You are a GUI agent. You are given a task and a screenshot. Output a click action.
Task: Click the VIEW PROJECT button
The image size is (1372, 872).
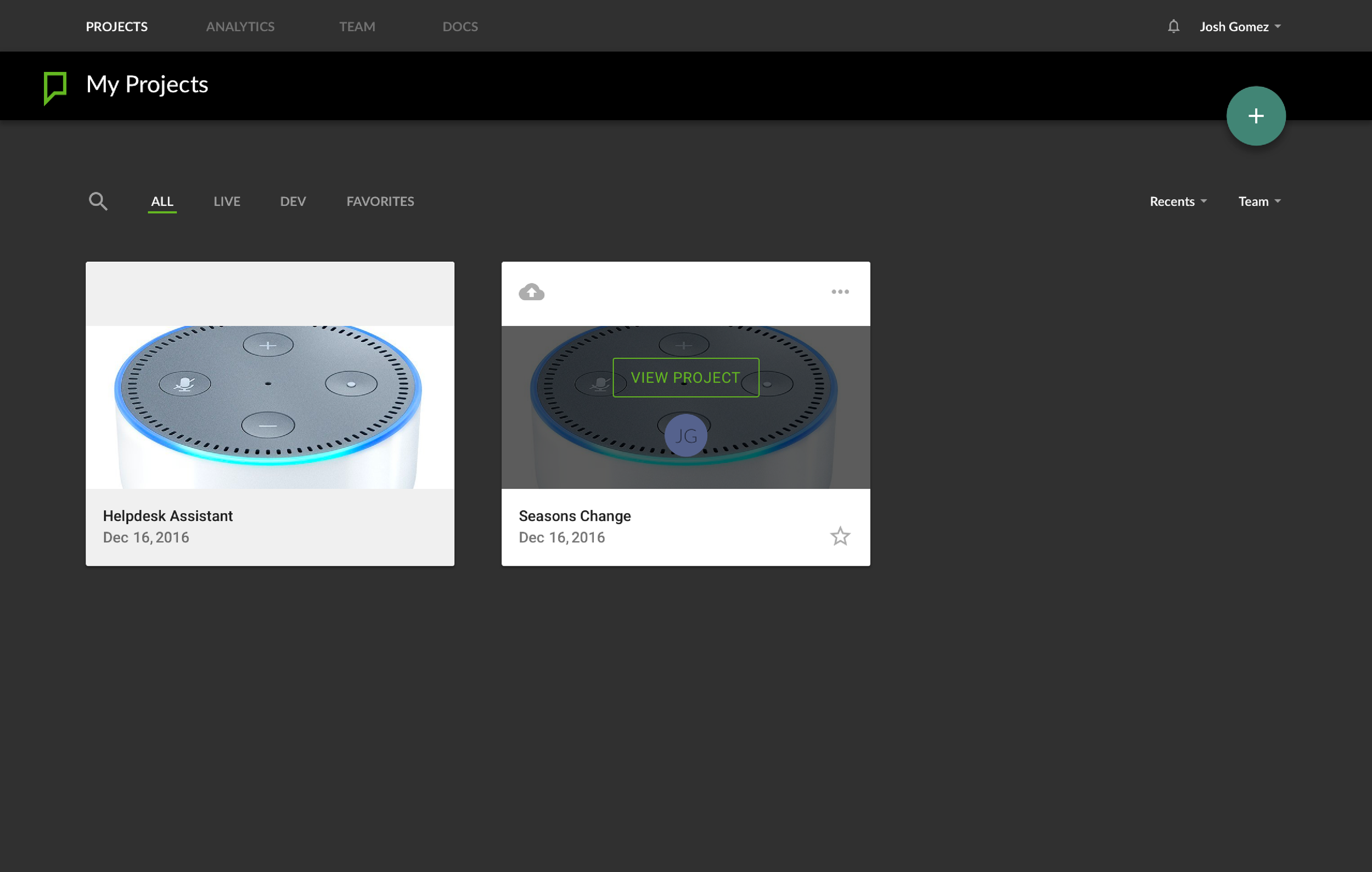(685, 378)
